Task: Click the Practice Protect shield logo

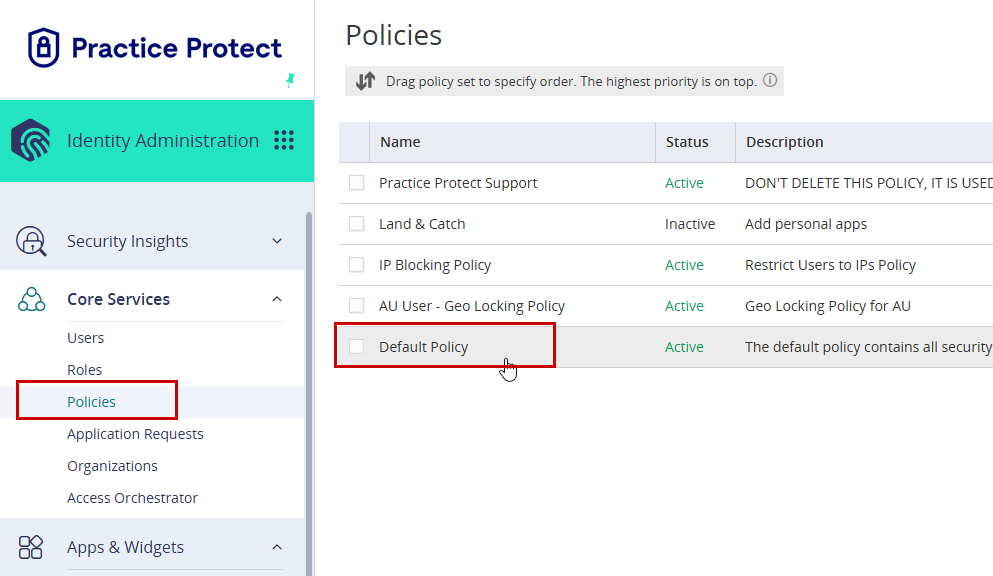Action: pyautogui.click(x=43, y=47)
